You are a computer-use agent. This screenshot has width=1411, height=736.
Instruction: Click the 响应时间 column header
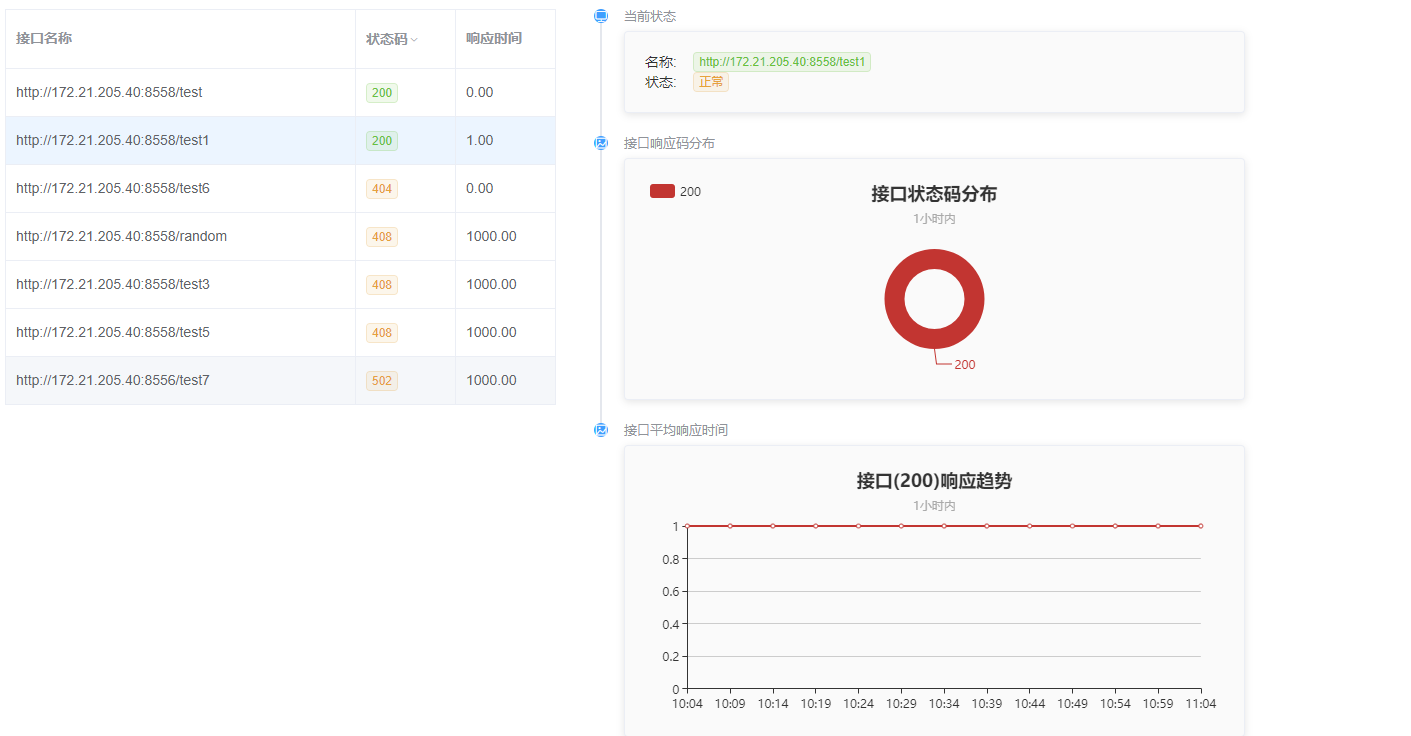505,39
